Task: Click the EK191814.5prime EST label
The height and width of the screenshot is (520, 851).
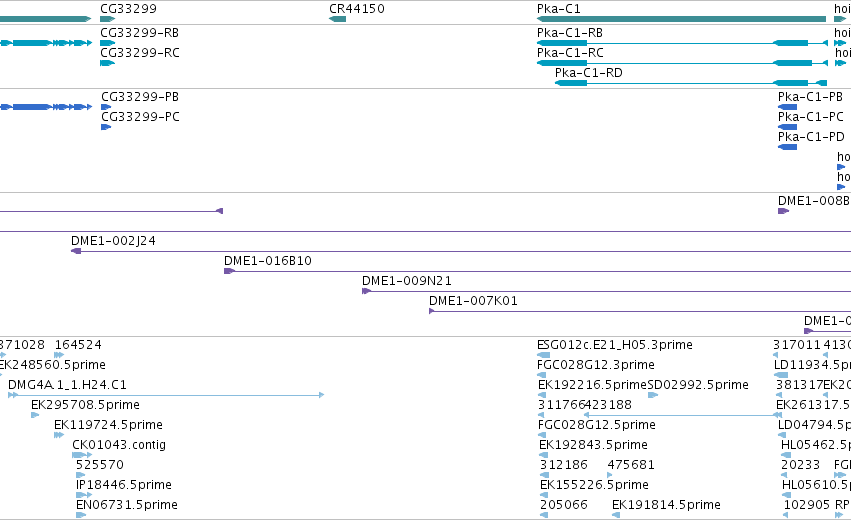Action: (x=666, y=505)
